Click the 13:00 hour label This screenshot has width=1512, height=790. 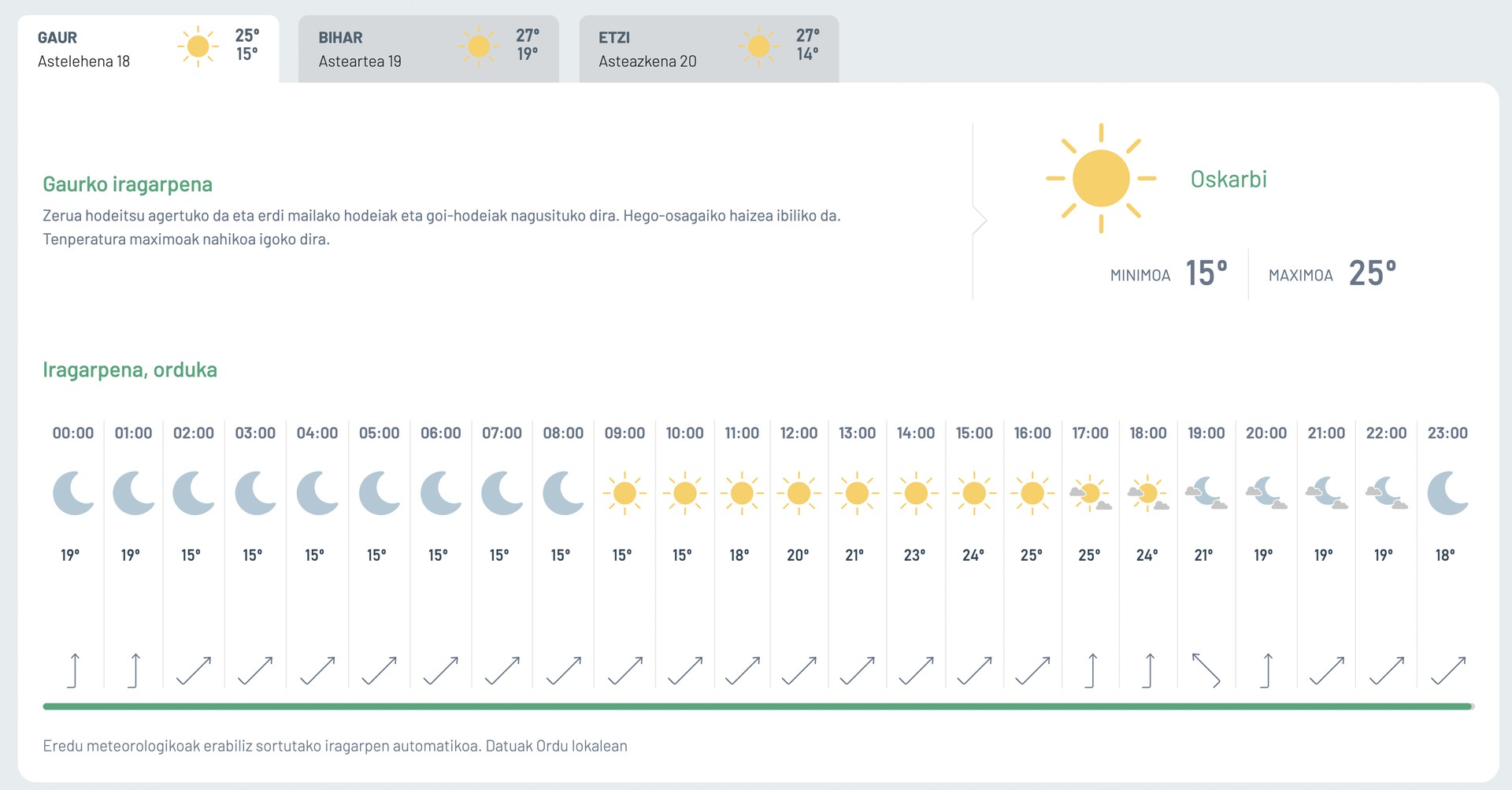pos(857,433)
